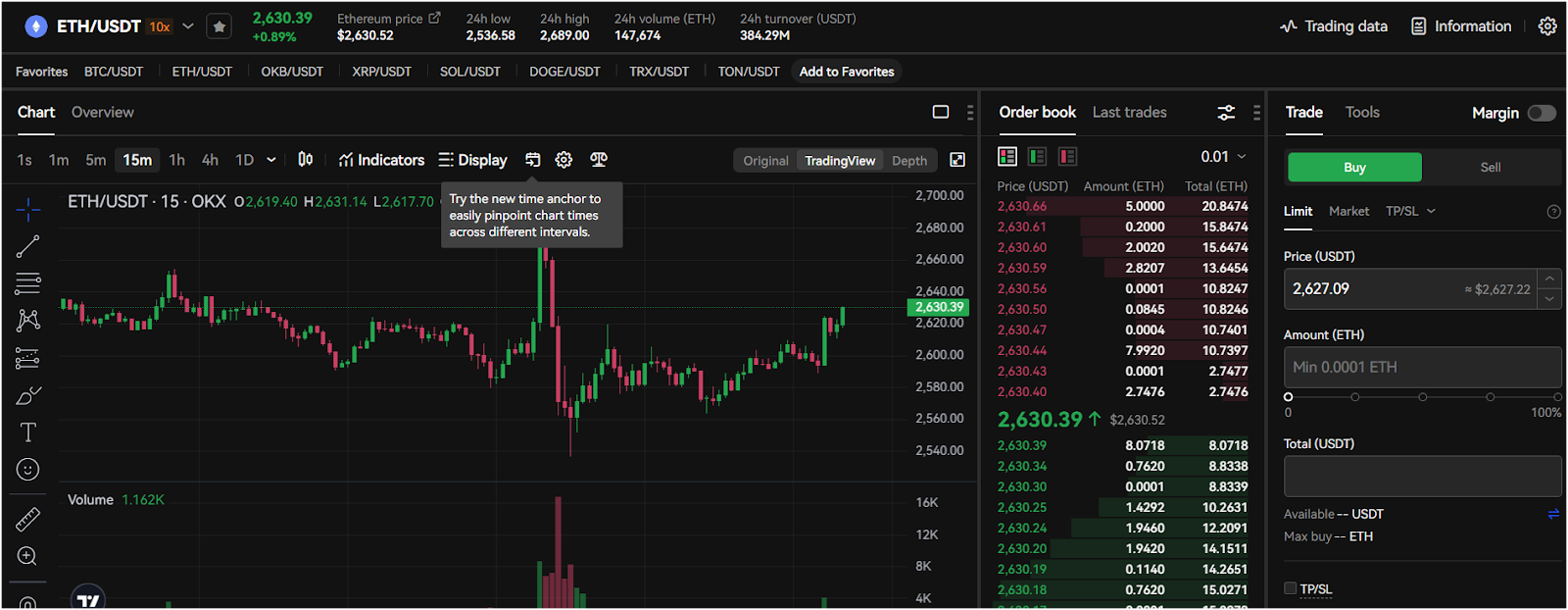Select the text annotation tool
Image resolution: width=1568 pixels, height=610 pixels.
pyautogui.click(x=28, y=432)
